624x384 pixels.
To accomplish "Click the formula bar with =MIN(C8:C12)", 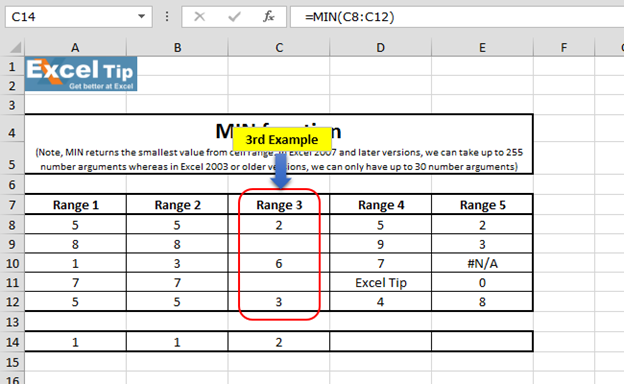I will 457,17.
